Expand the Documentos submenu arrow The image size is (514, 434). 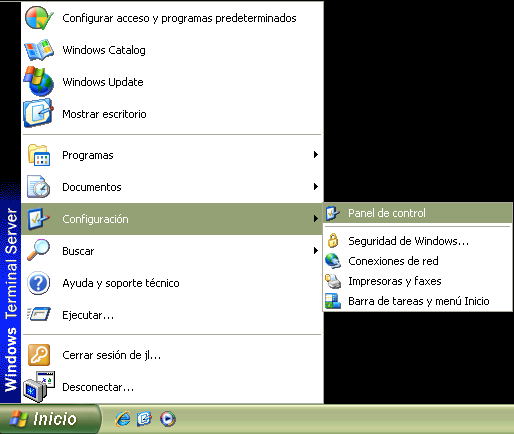(315, 187)
